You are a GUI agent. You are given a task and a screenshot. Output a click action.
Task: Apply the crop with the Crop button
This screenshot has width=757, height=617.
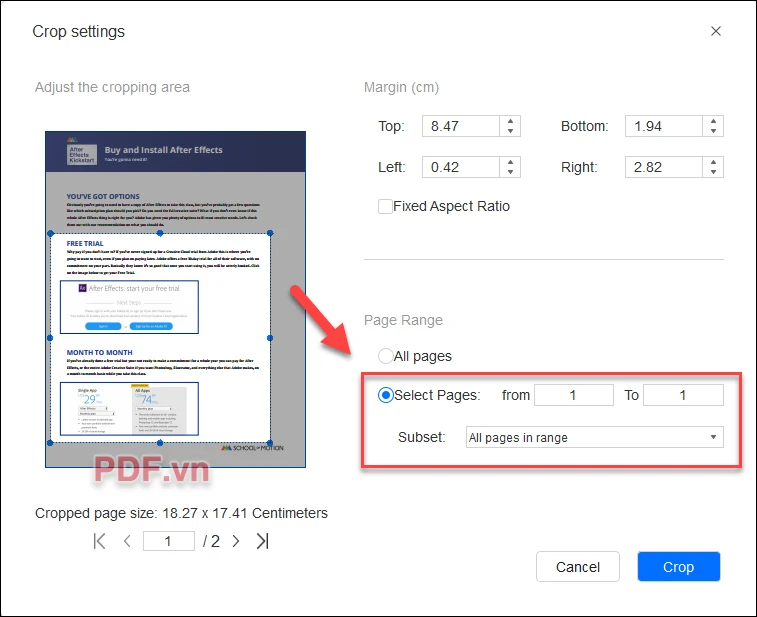678,567
